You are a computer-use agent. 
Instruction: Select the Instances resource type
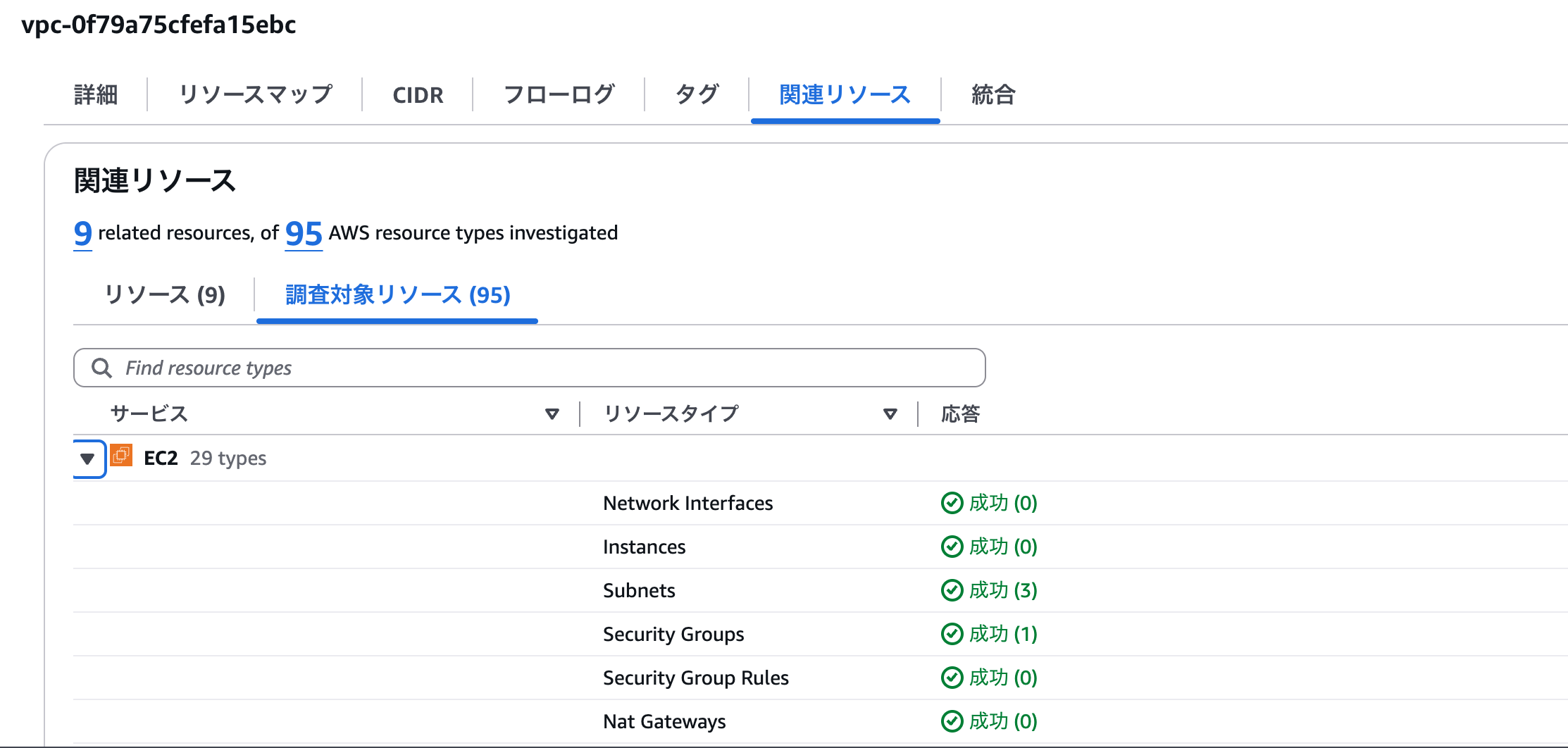[x=645, y=547]
